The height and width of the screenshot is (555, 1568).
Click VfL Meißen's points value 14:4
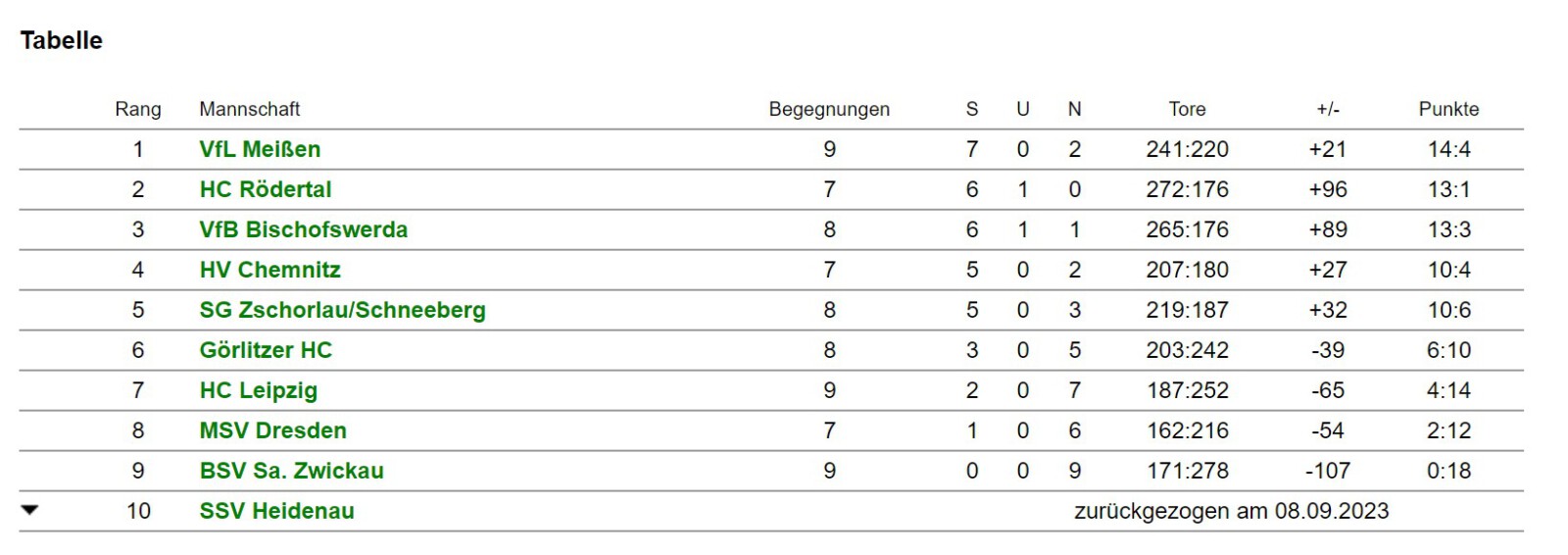(x=1448, y=149)
